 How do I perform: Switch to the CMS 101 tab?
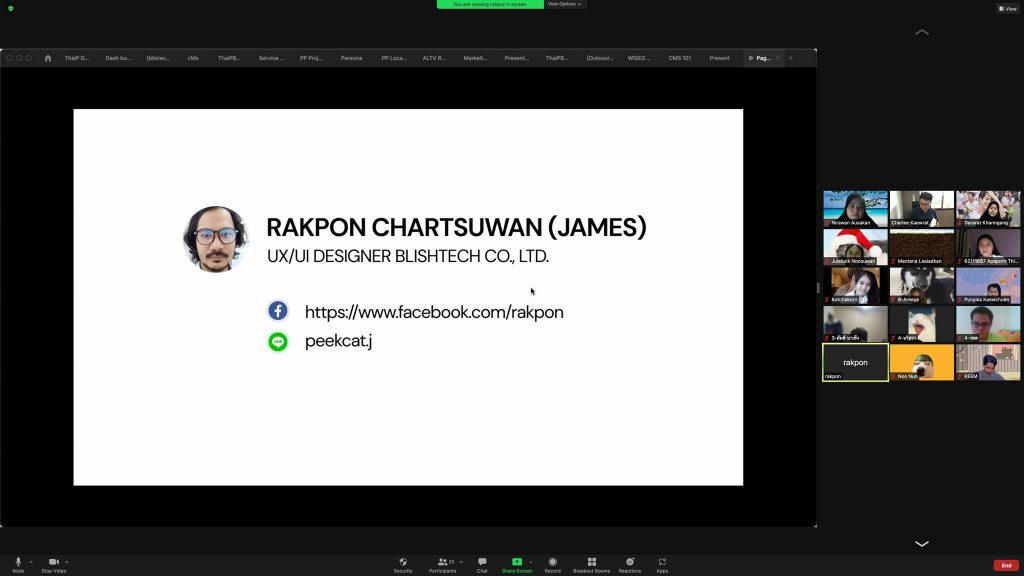pyautogui.click(x=679, y=58)
